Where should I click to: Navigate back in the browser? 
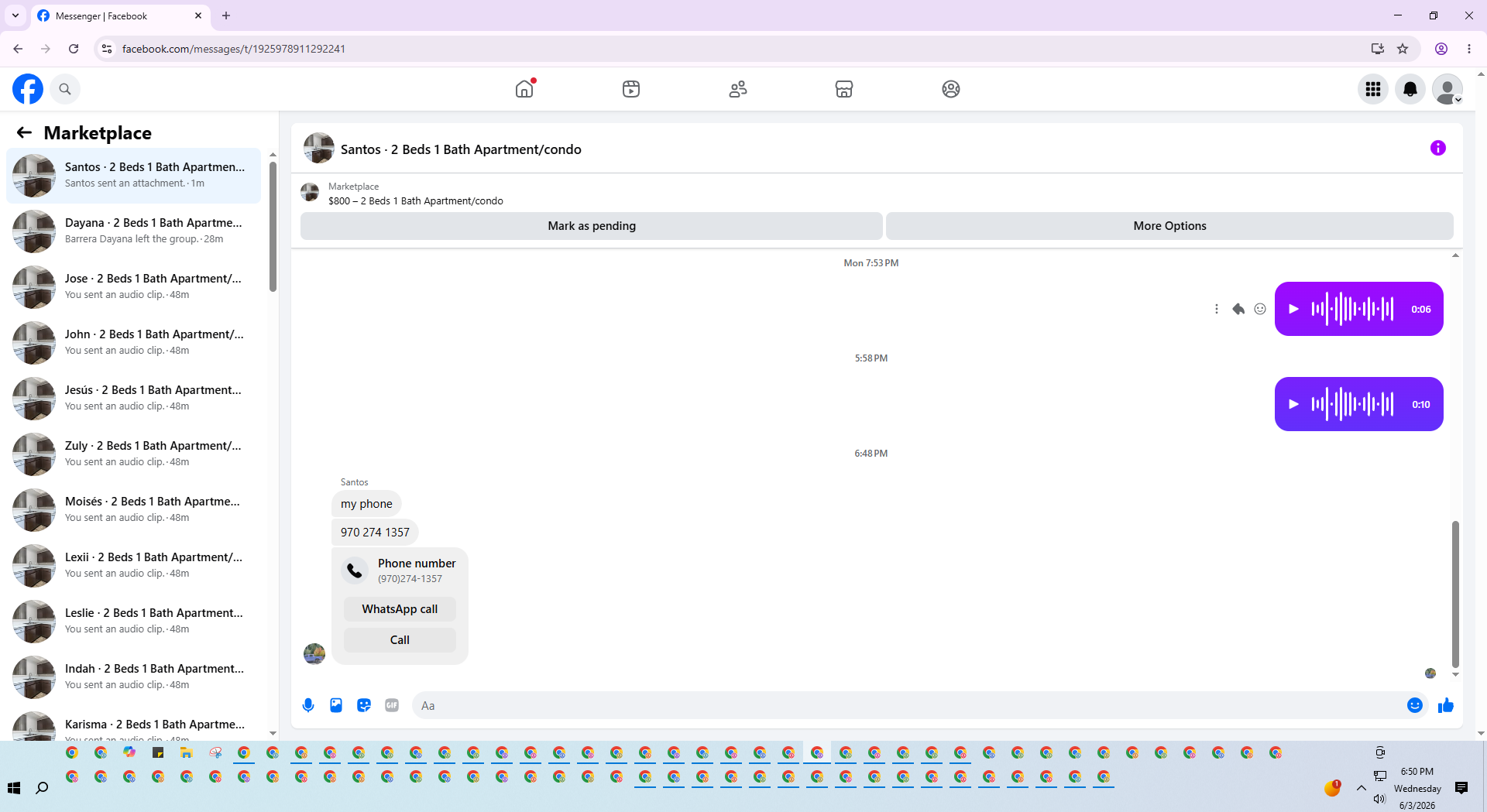18,49
